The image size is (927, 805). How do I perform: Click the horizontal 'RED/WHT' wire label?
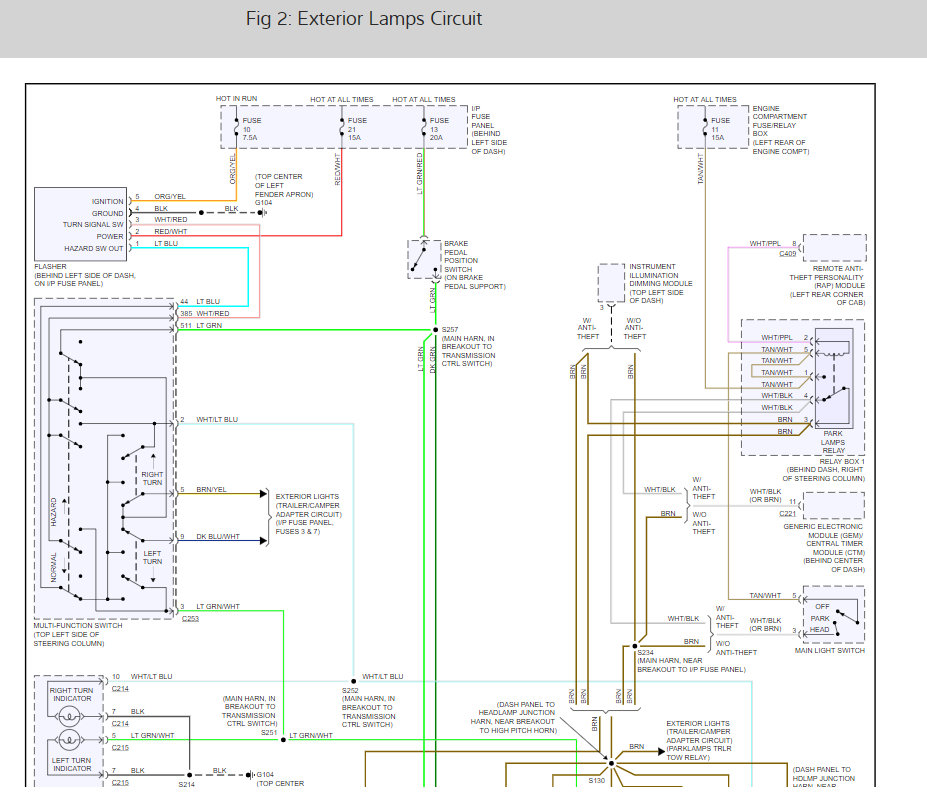170,232
